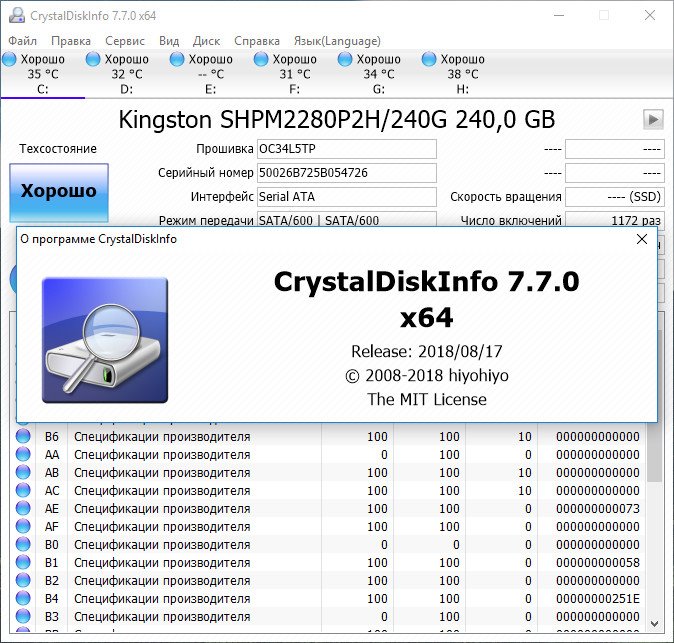Select disk D: with 32 °C
Screen dimensions: 674x643
(126, 74)
